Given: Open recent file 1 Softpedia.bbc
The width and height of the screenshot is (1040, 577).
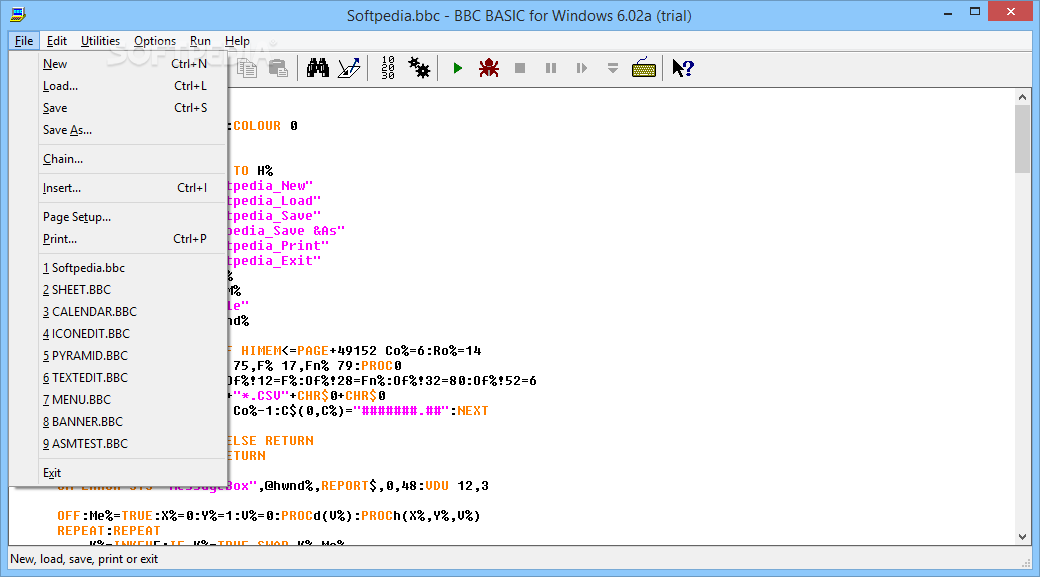Looking at the screenshot, I should pyautogui.click(x=125, y=268).
